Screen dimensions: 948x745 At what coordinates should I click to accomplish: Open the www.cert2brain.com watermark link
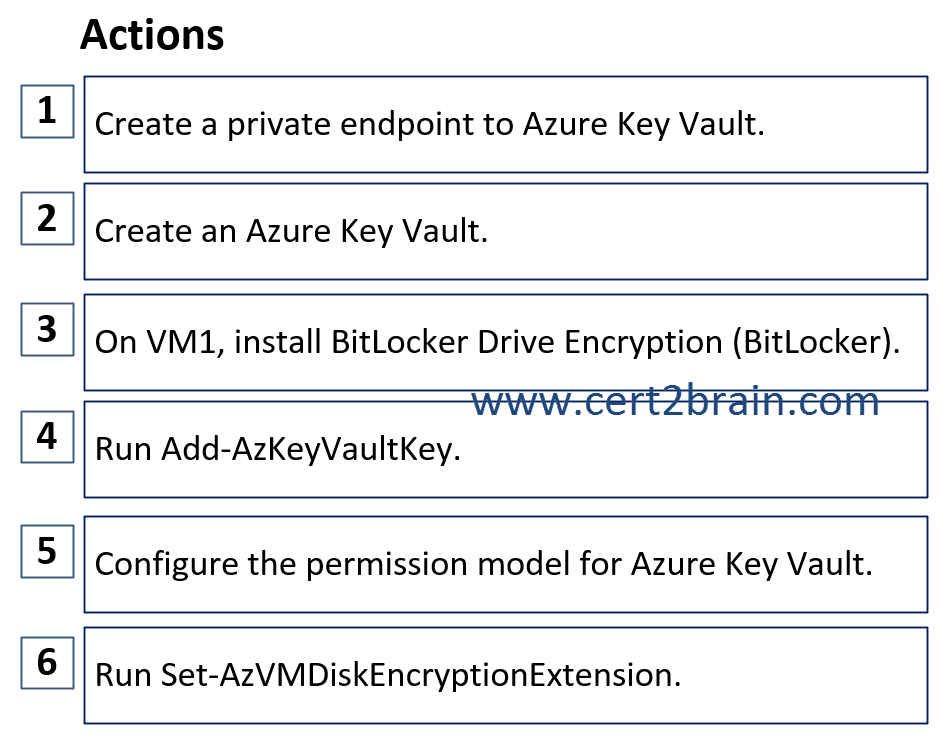coord(675,402)
